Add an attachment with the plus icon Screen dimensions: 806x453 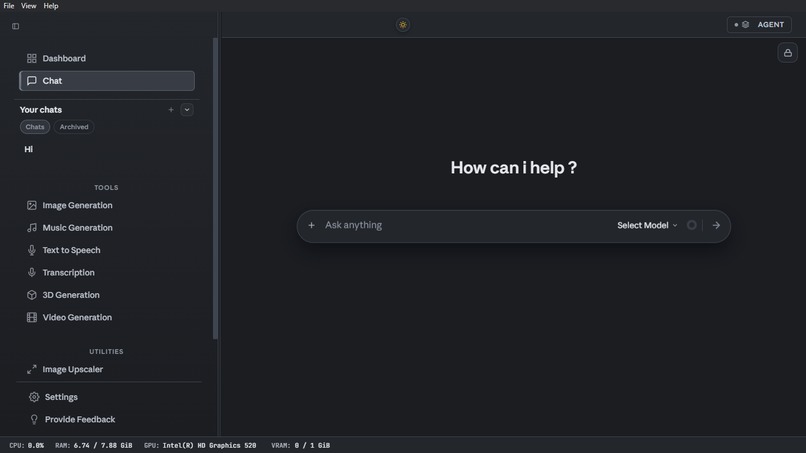(x=312, y=225)
